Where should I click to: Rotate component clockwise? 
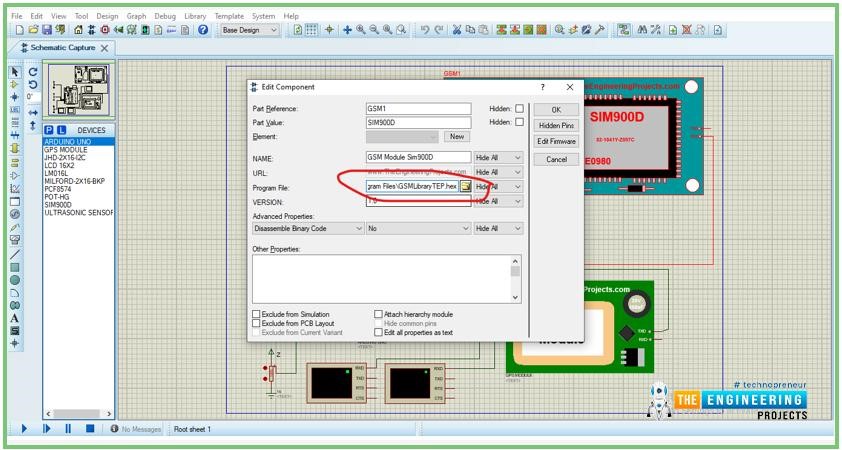[33, 72]
